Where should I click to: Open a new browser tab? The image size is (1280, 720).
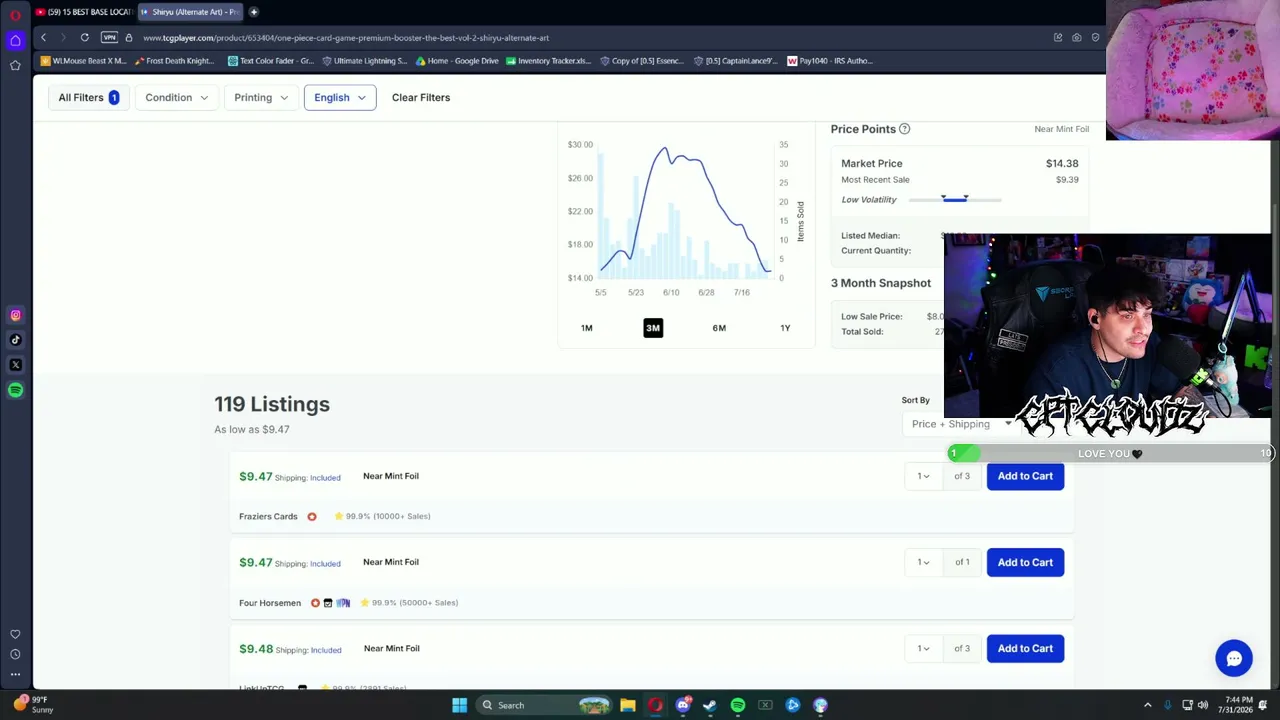[x=254, y=12]
